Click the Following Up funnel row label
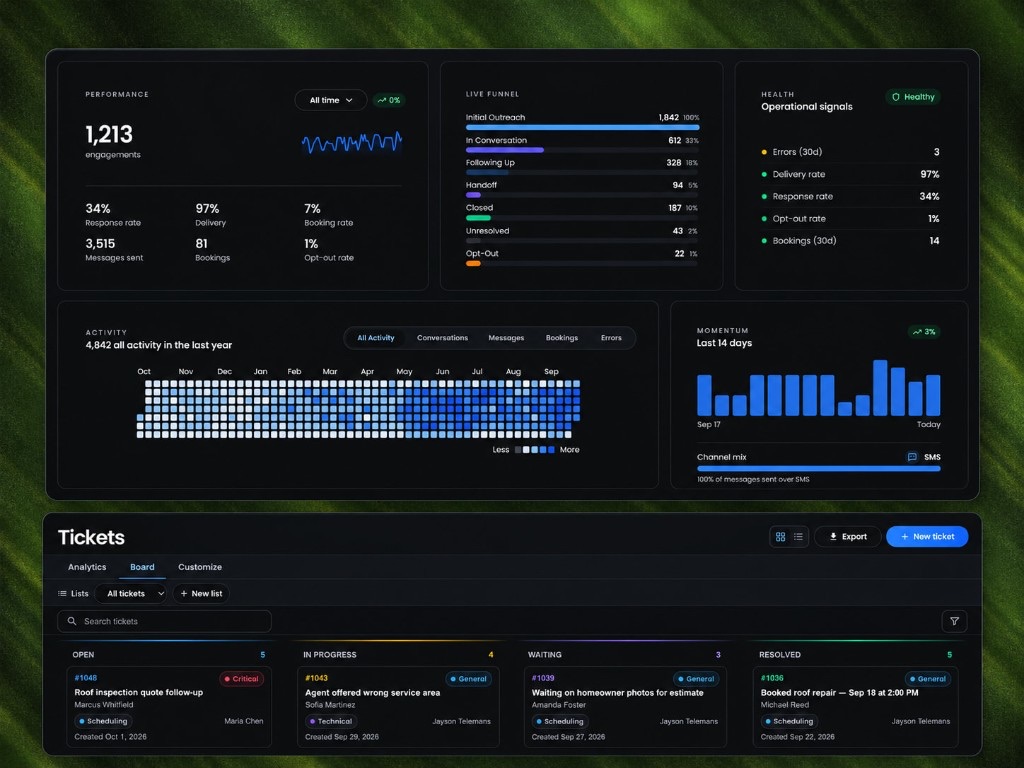This screenshot has width=1024, height=768. point(490,163)
